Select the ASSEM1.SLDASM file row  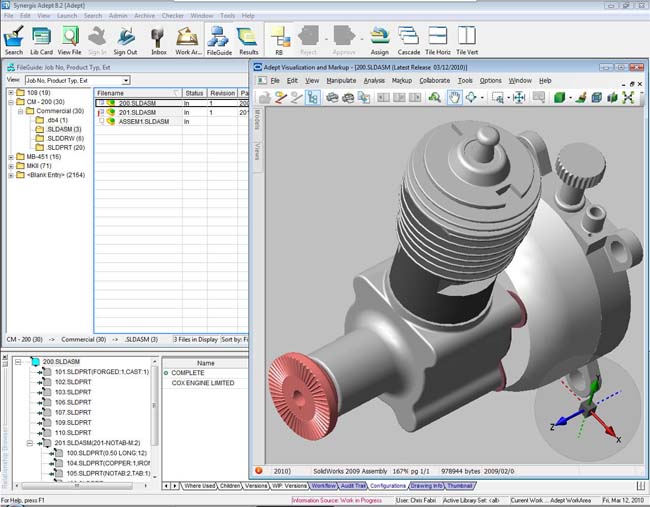[171, 121]
